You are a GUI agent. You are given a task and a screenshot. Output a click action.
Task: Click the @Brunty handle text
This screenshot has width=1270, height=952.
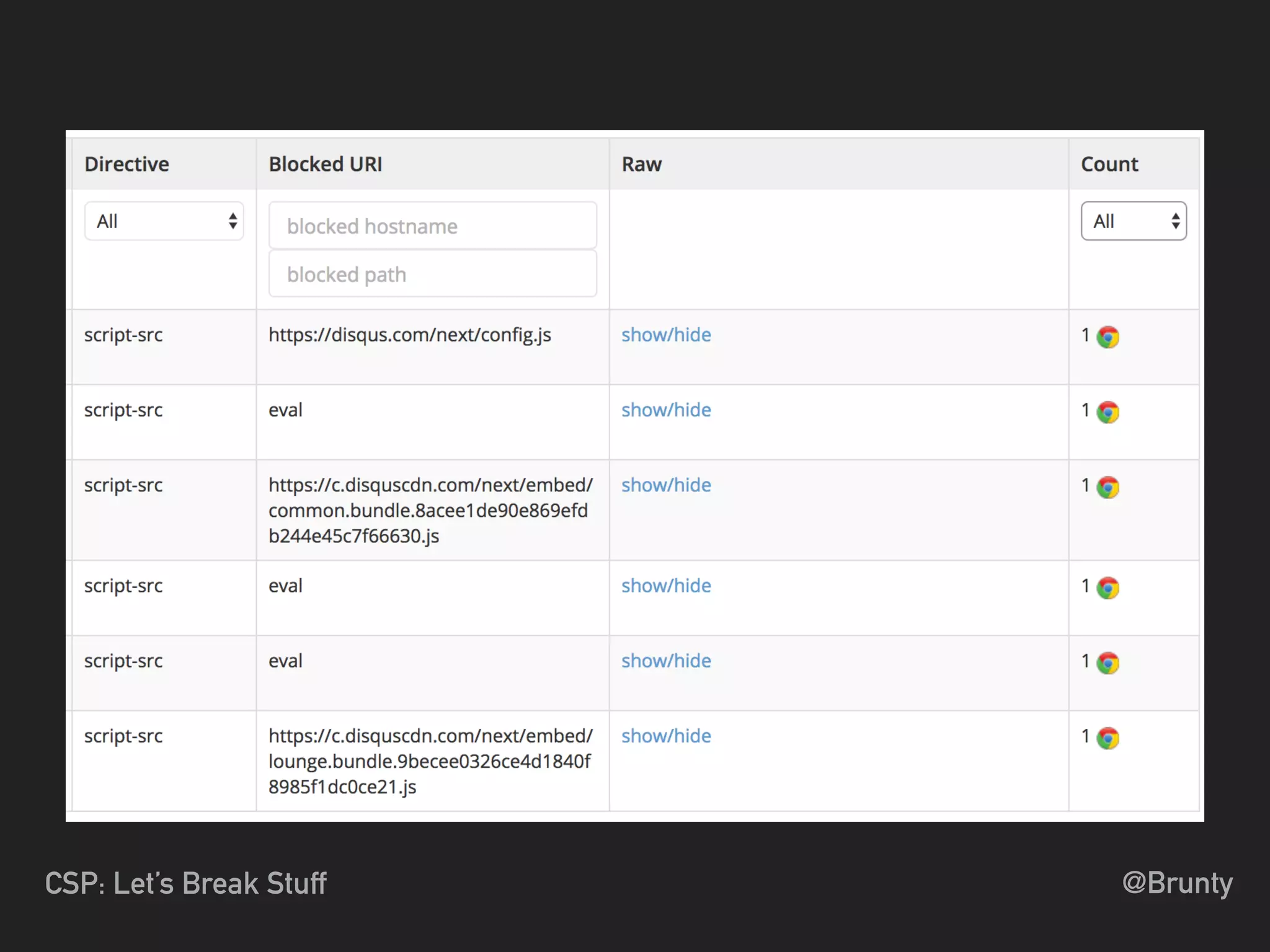[x=1178, y=883]
